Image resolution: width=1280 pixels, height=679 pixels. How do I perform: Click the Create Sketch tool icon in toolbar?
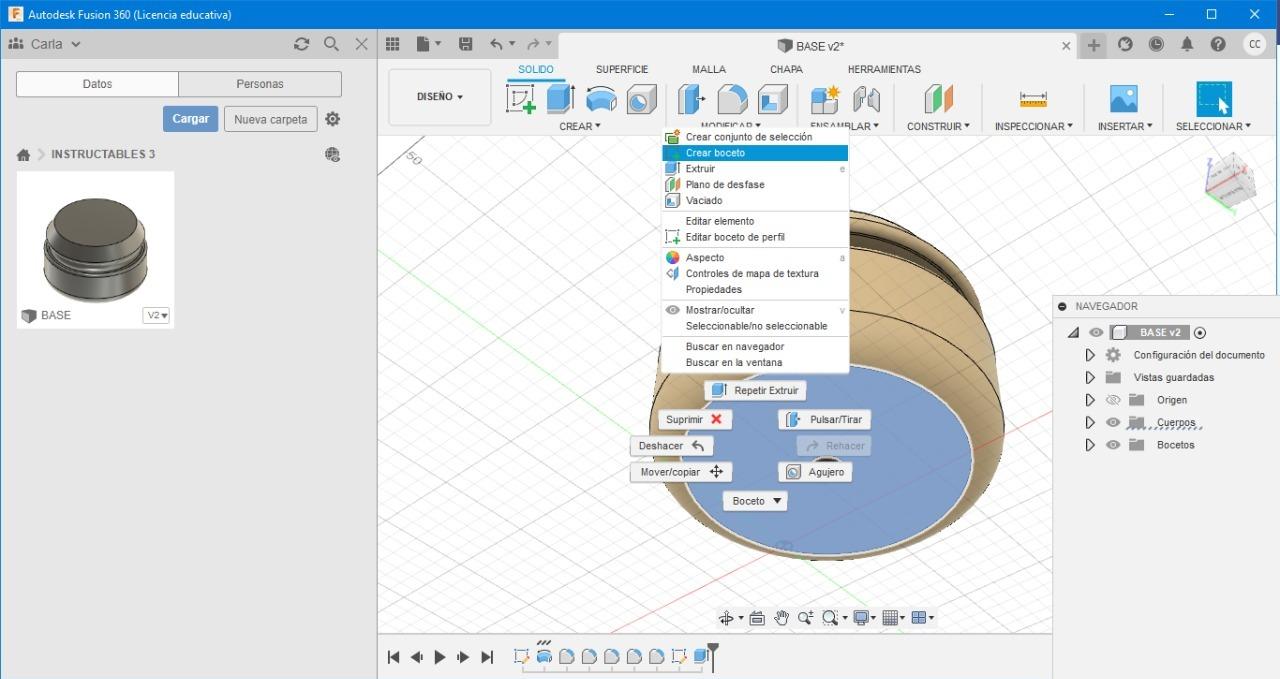coord(521,99)
